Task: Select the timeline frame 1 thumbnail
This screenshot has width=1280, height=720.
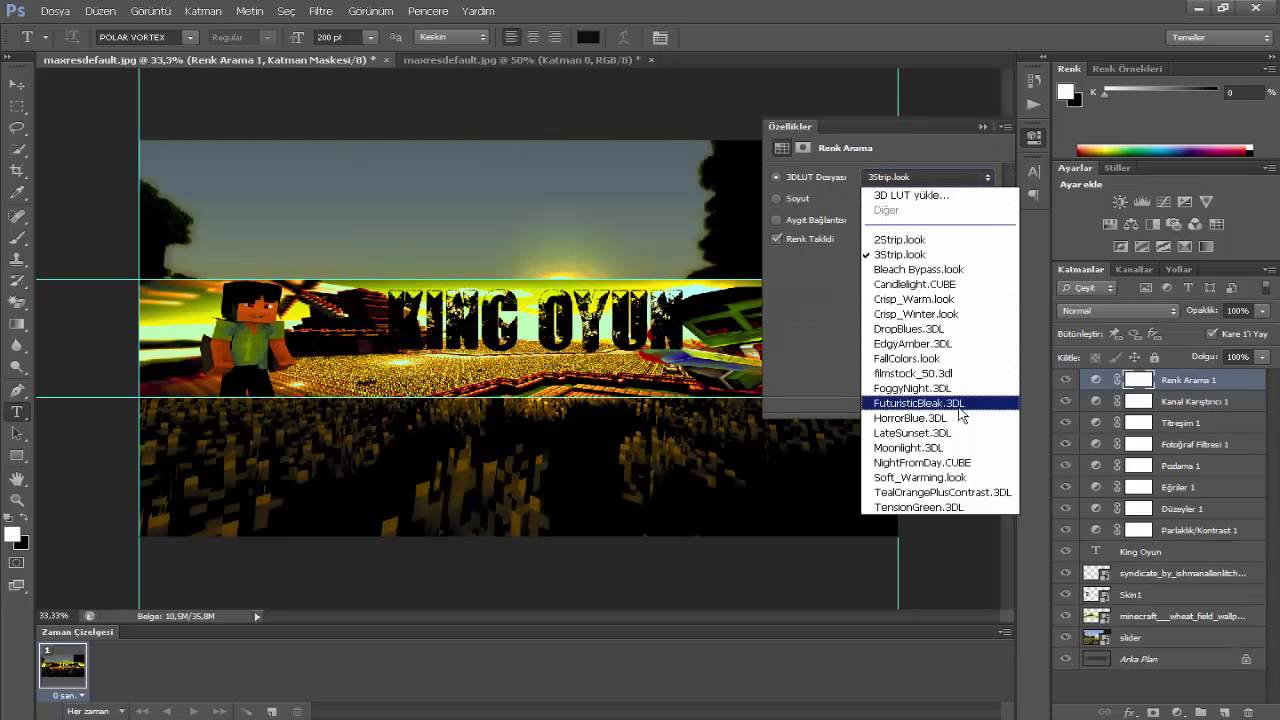Action: point(62,665)
